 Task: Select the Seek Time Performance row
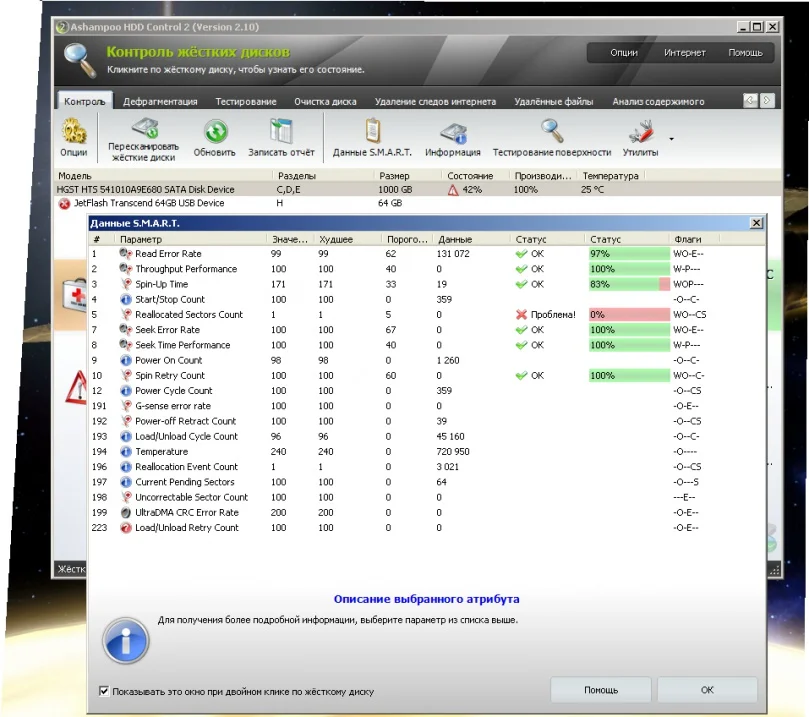point(426,345)
